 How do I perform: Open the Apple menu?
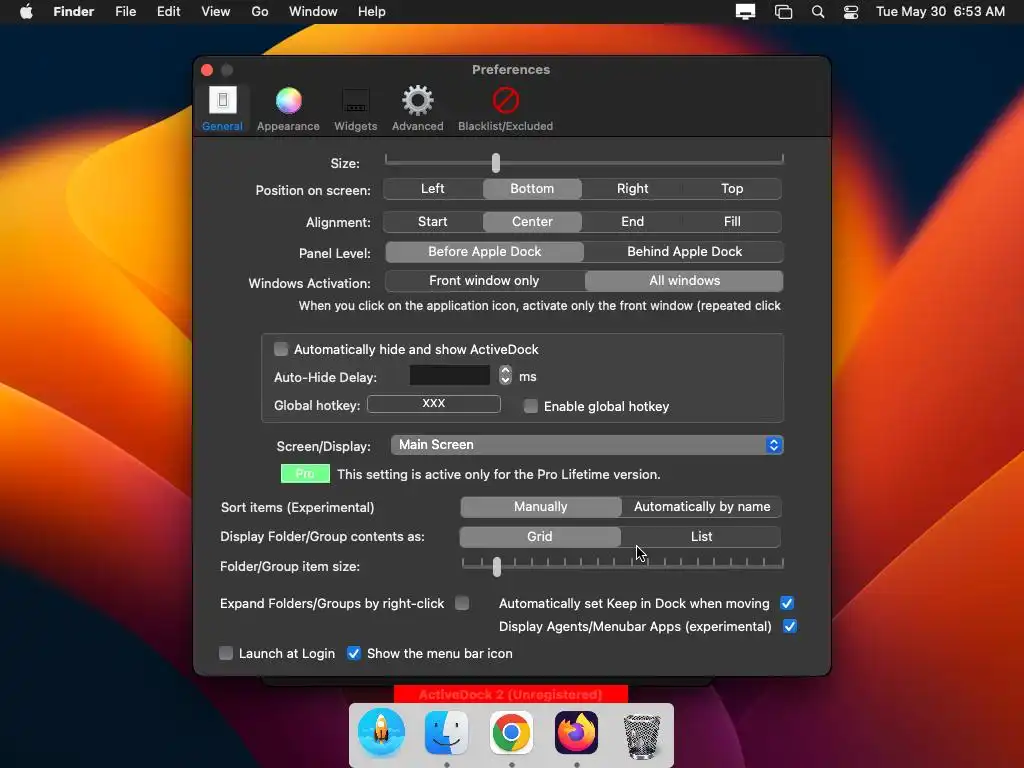coord(26,12)
